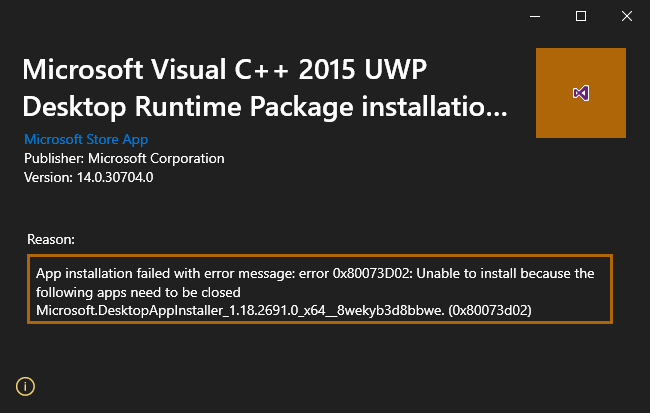Click the 'Microsoft Visual C++ 2015 UWP' heading line
This screenshot has height=413, width=650.
(224, 69)
